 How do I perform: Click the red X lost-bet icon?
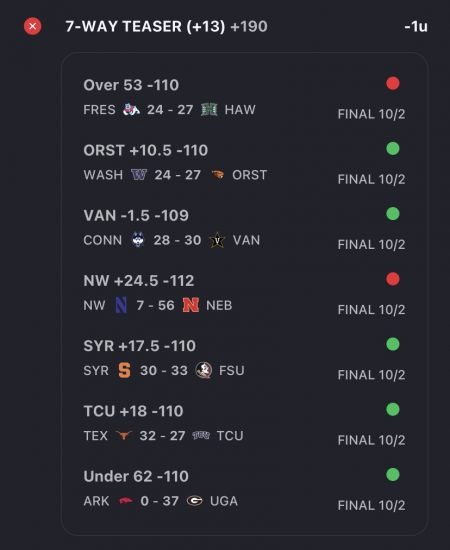(33, 26)
